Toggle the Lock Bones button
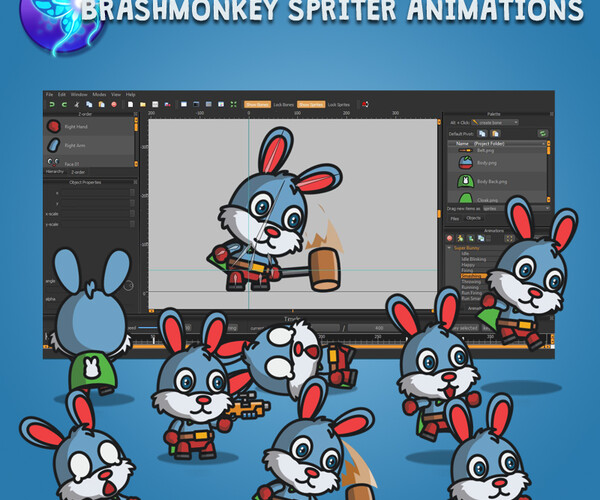 coord(284,104)
